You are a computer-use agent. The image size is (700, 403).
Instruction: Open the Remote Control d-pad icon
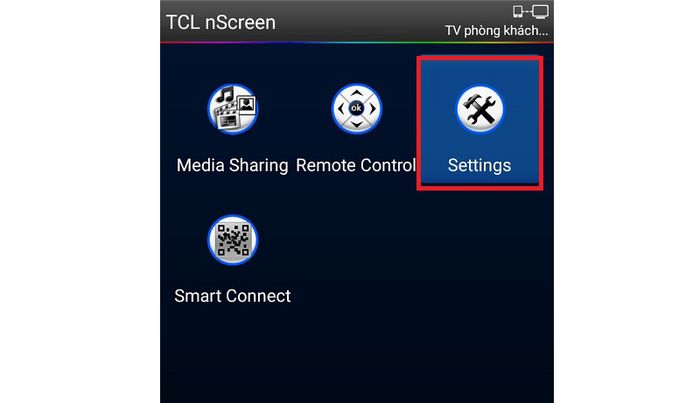point(356,108)
